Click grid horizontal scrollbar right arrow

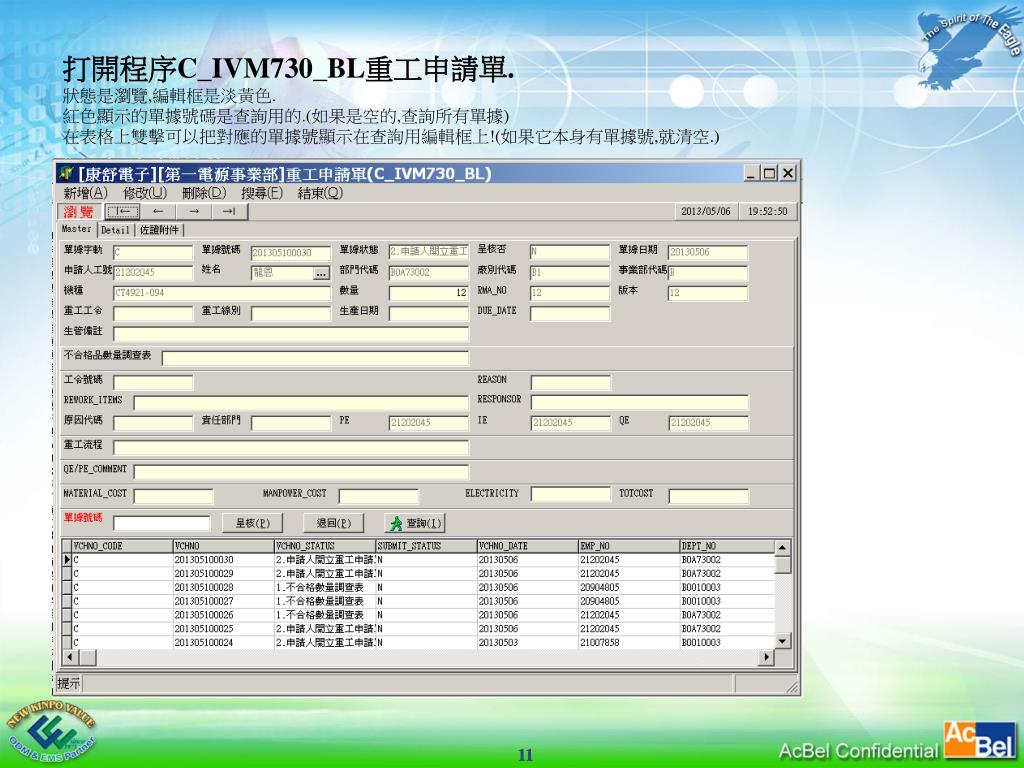pos(767,657)
